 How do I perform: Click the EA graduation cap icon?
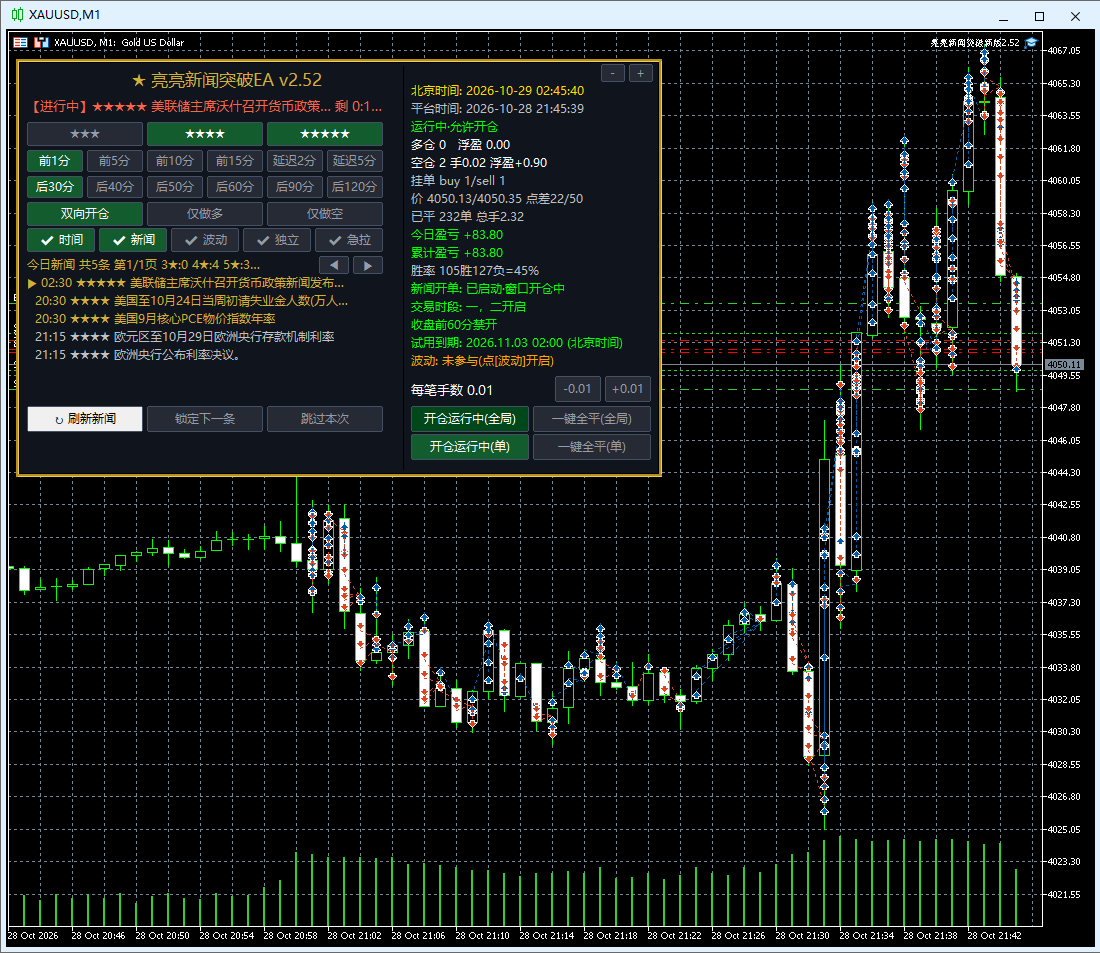click(x=1031, y=43)
